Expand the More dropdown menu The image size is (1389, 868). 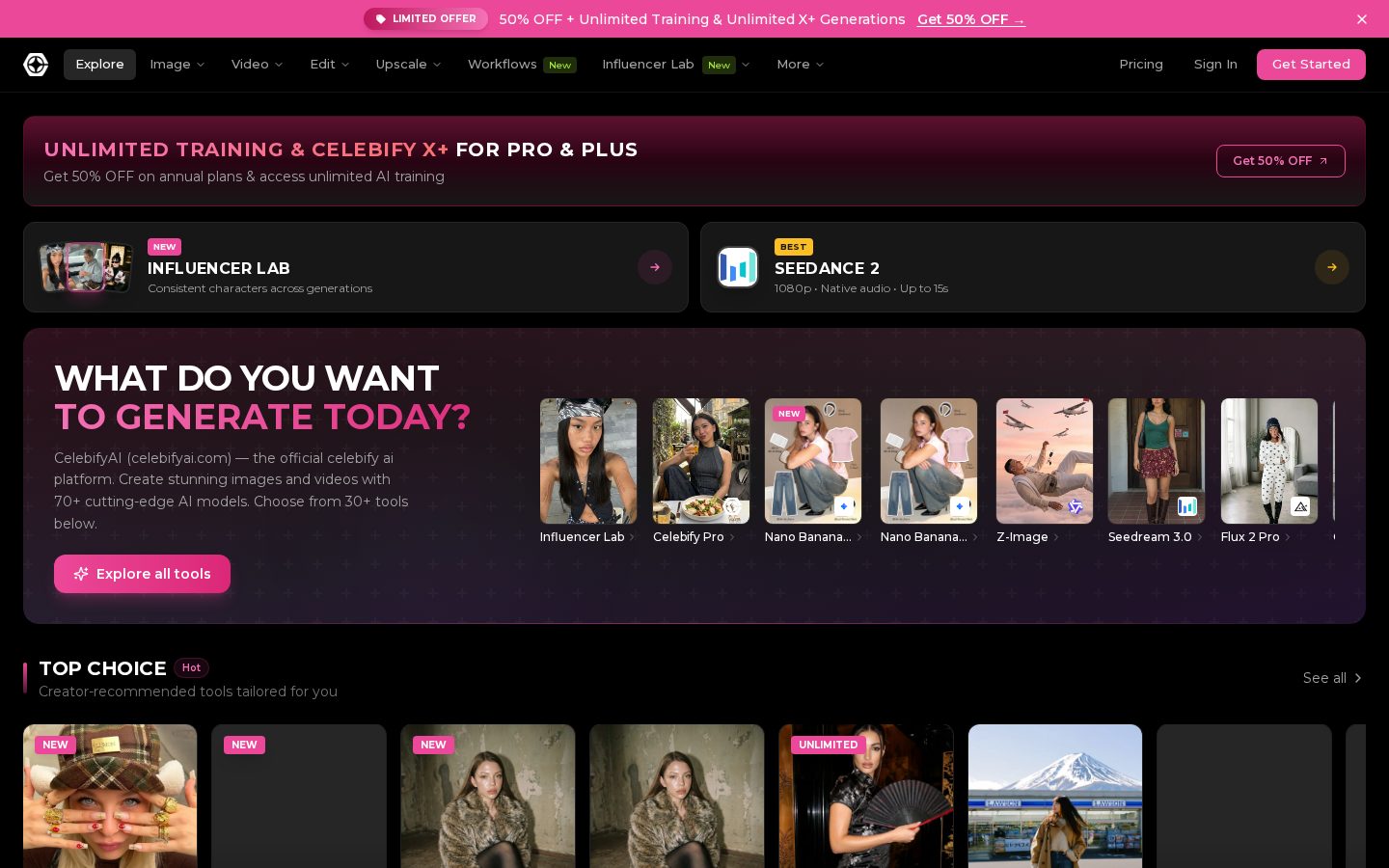pos(800,65)
